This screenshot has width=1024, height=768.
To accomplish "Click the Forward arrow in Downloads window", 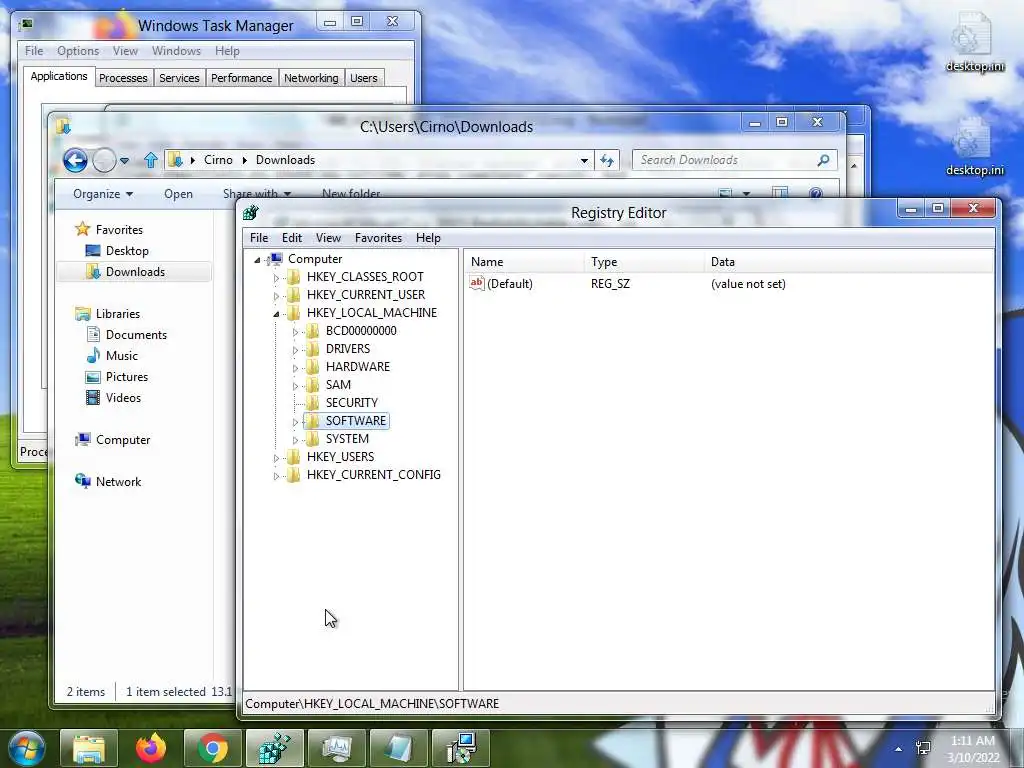I will click(x=104, y=160).
